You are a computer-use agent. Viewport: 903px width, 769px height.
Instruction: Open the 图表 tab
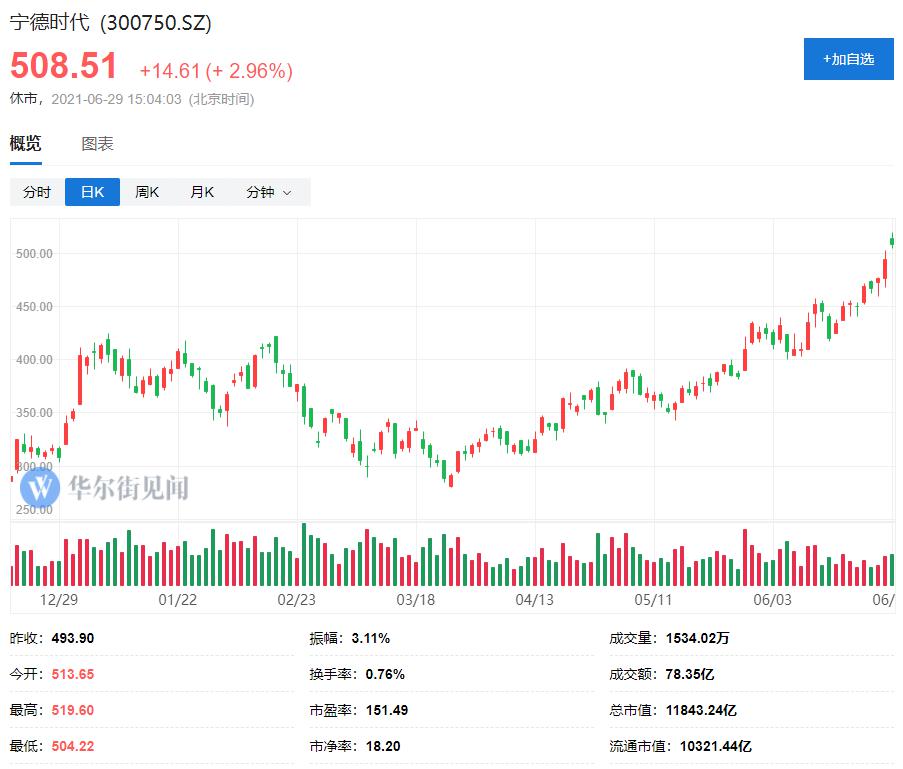pos(97,144)
